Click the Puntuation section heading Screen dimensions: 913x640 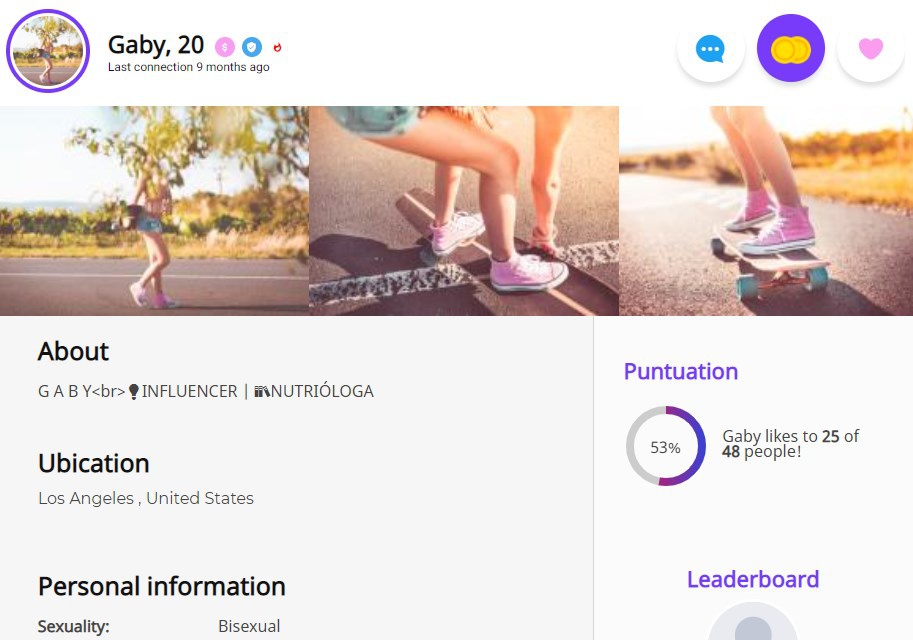[681, 371]
